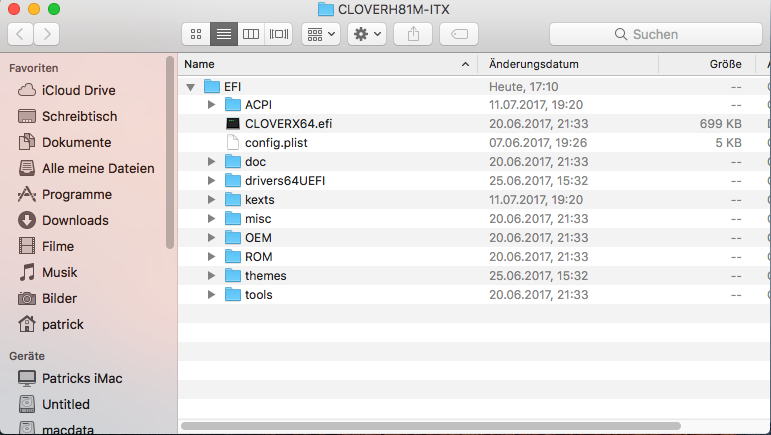Image resolution: width=771 pixels, height=435 pixels.
Task: Click the Heute, 17:10 date cell
Action: coord(524,87)
